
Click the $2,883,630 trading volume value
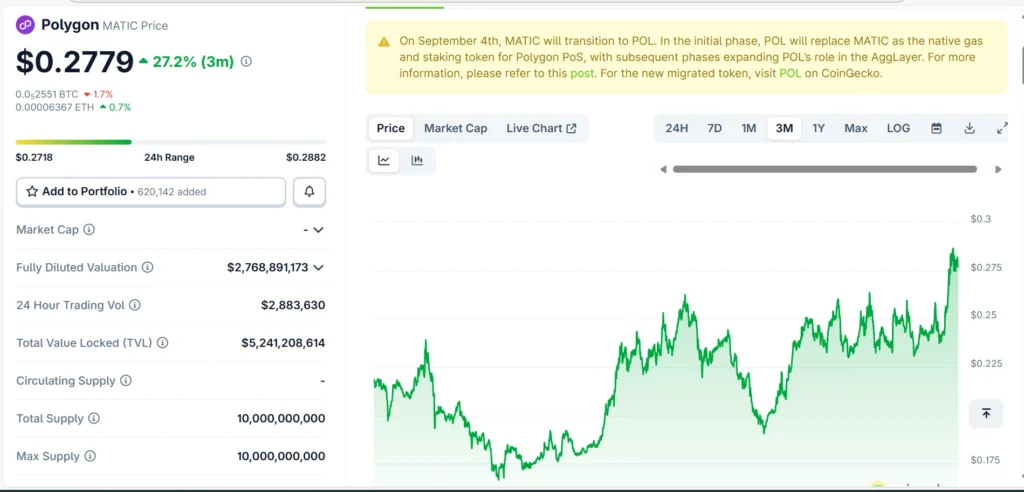click(293, 305)
